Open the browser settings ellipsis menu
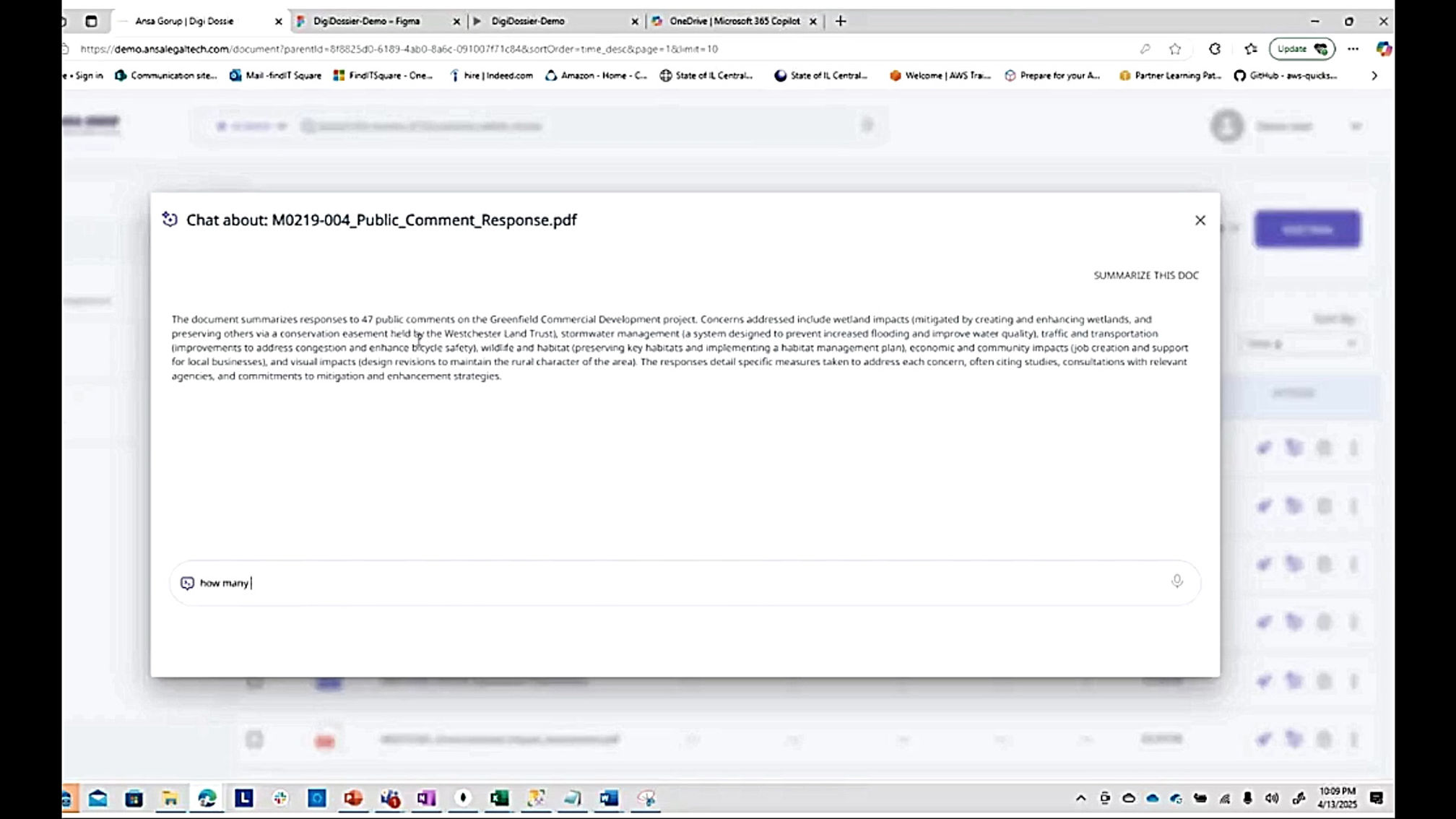 (x=1353, y=49)
